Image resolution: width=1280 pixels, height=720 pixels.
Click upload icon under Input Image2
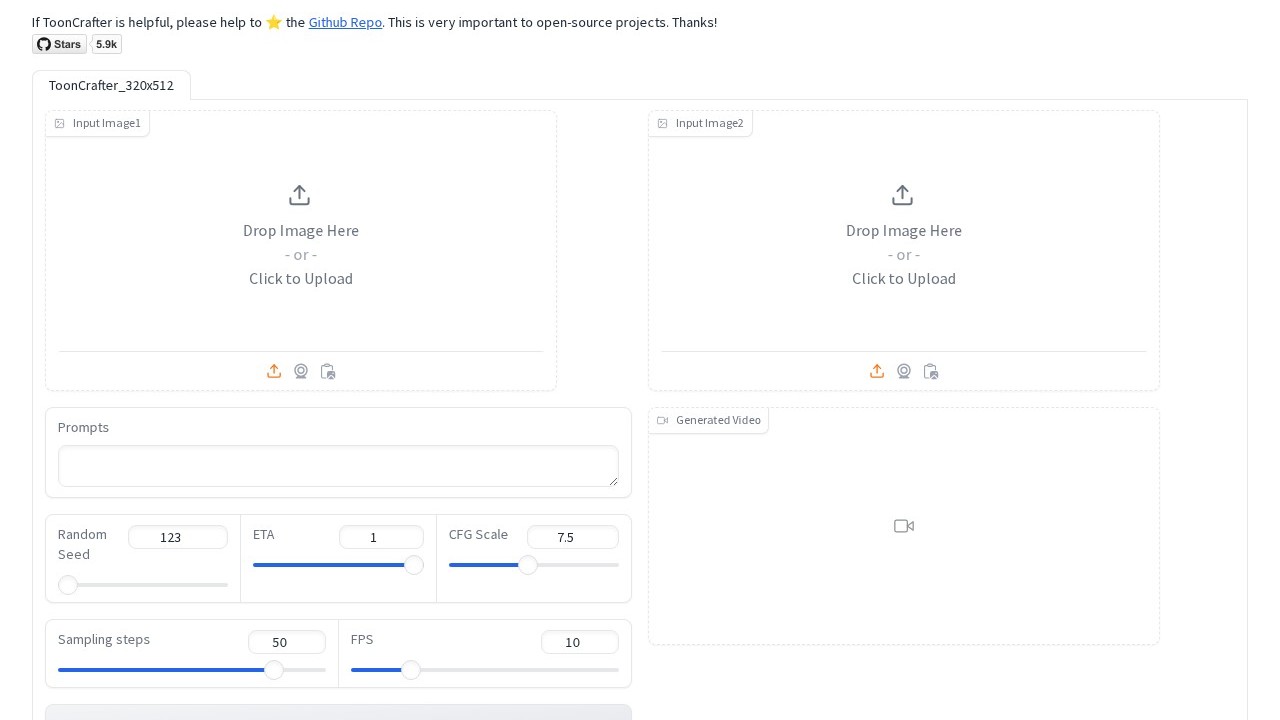pyautogui.click(x=877, y=371)
